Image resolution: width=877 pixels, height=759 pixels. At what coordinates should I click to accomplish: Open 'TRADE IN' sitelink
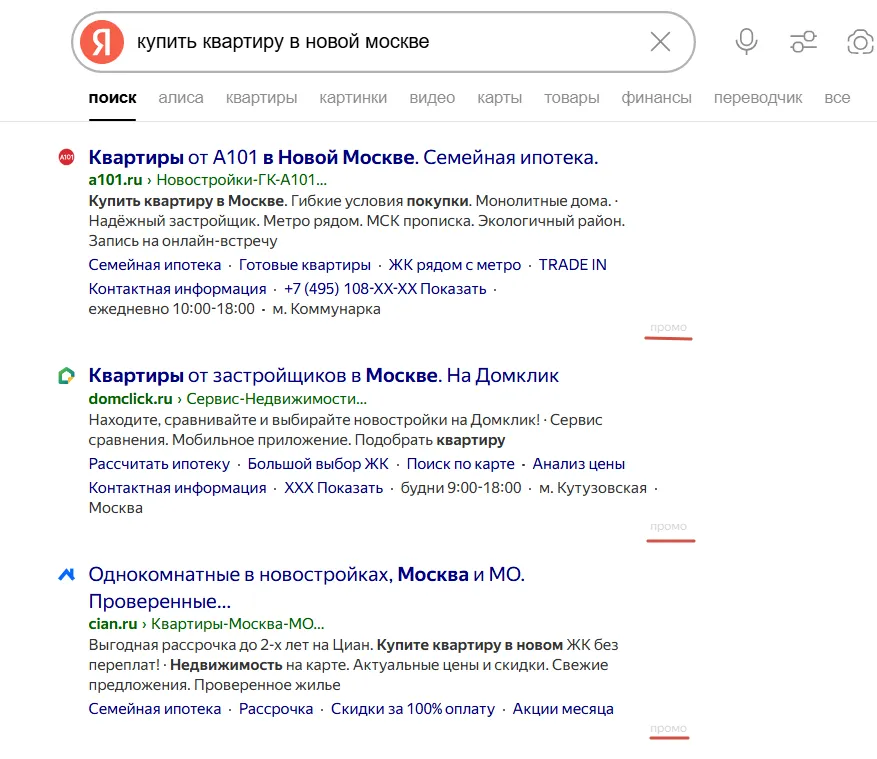[x=573, y=265]
